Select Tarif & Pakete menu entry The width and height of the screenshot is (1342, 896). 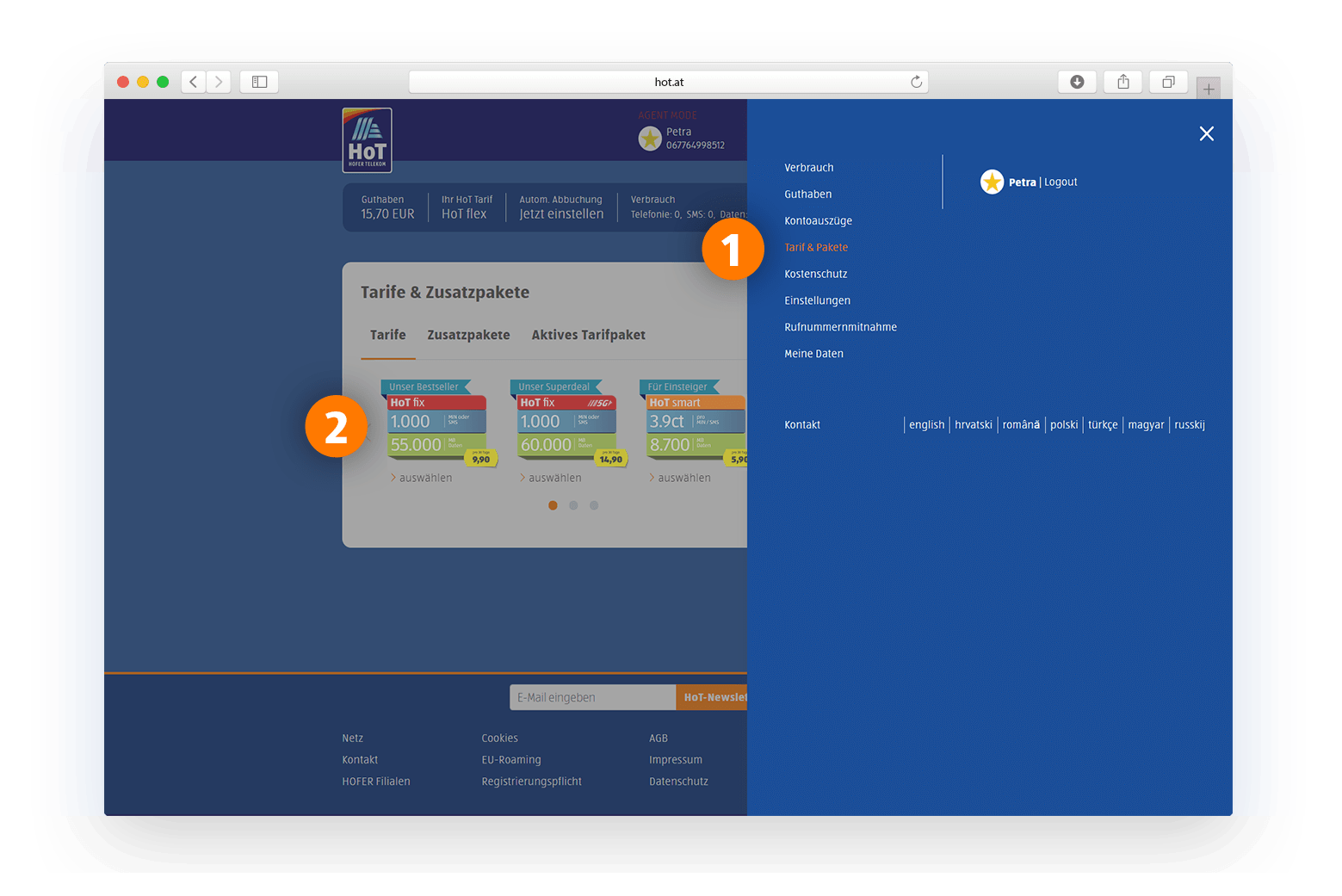coord(816,247)
